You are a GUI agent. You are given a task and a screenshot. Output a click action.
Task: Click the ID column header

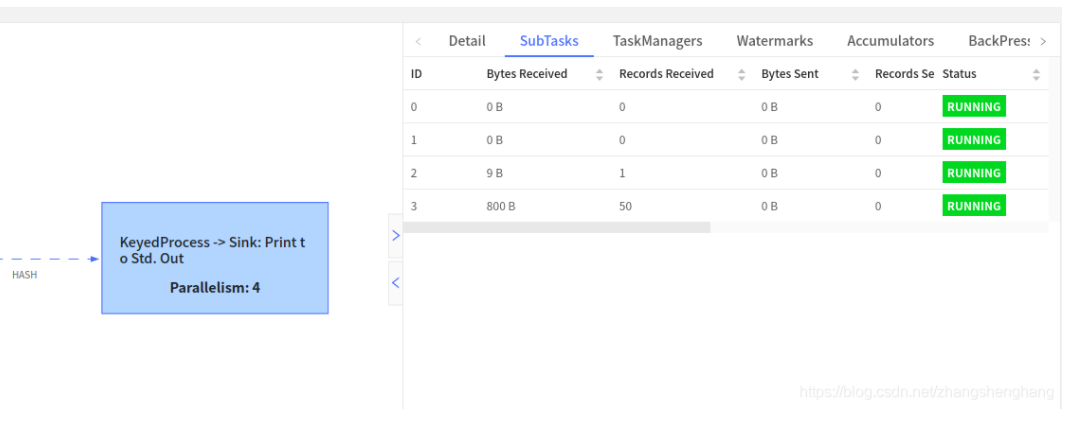point(417,74)
